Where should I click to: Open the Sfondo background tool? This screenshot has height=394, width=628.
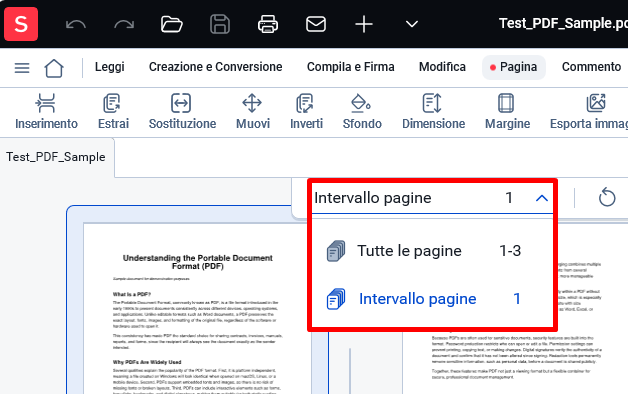click(362, 112)
